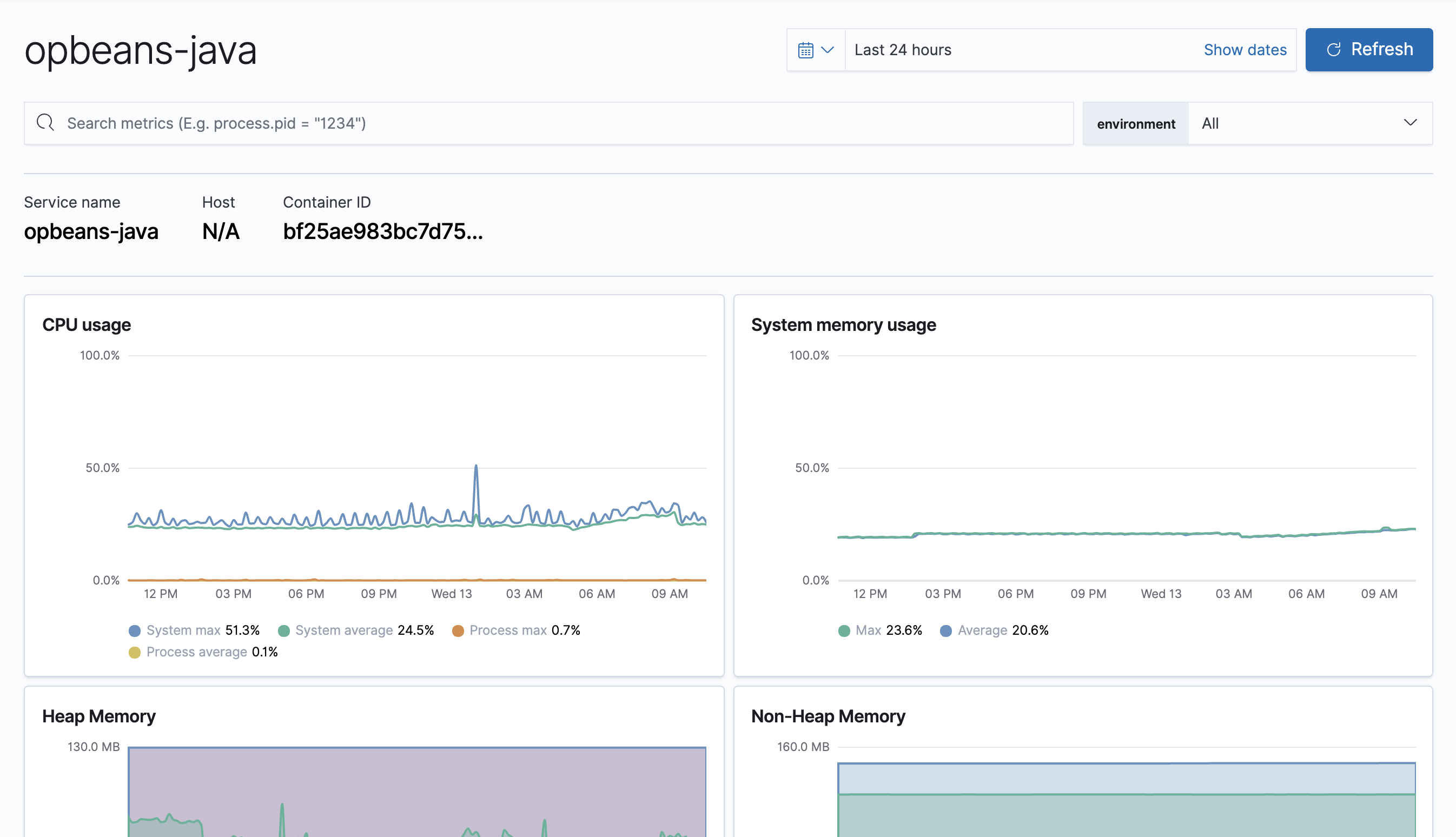The image size is (1456, 837).
Task: Click the chevron next to the calendar icon
Action: (x=828, y=50)
